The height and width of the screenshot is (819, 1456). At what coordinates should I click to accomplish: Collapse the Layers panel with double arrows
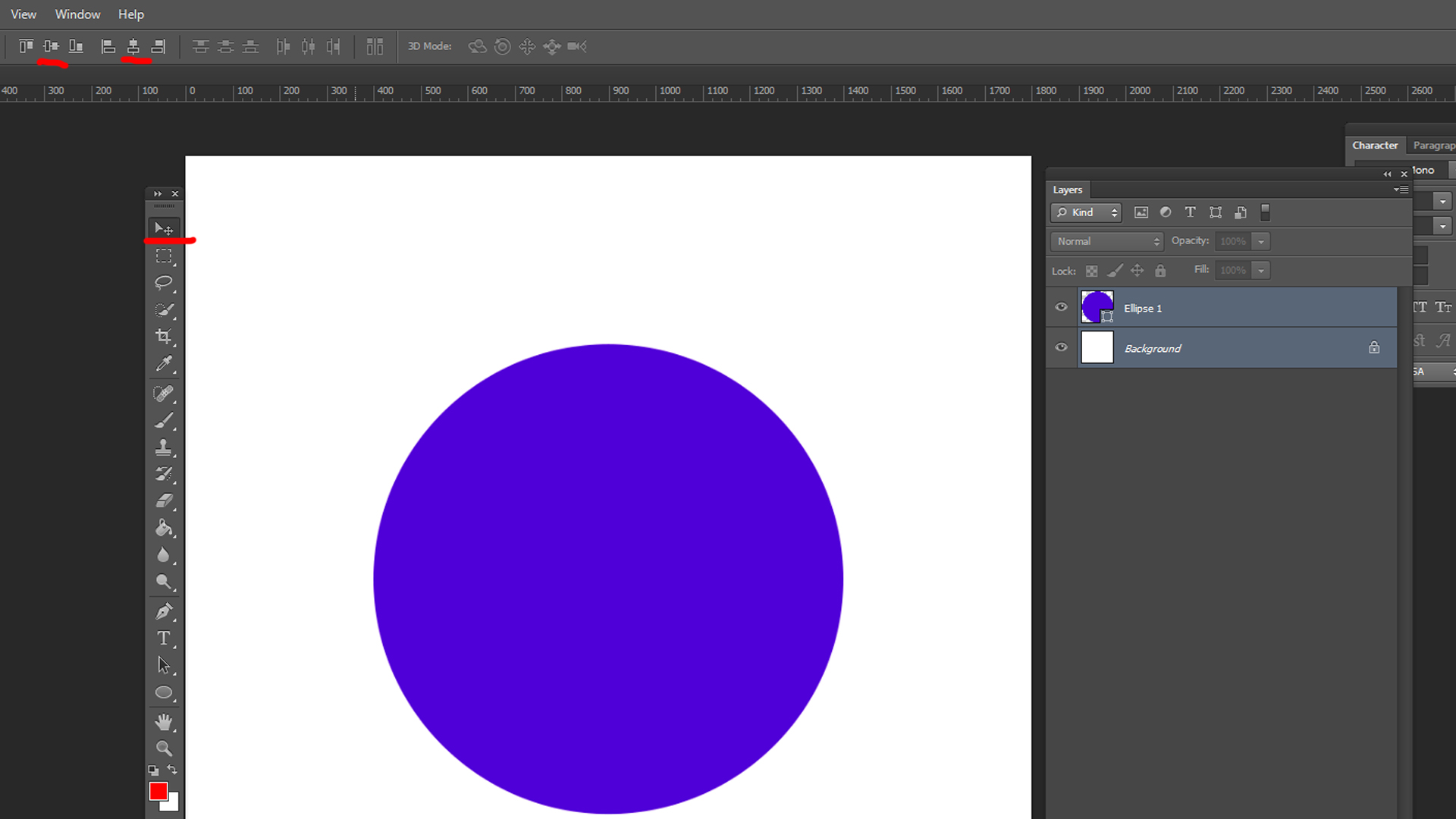1387,174
